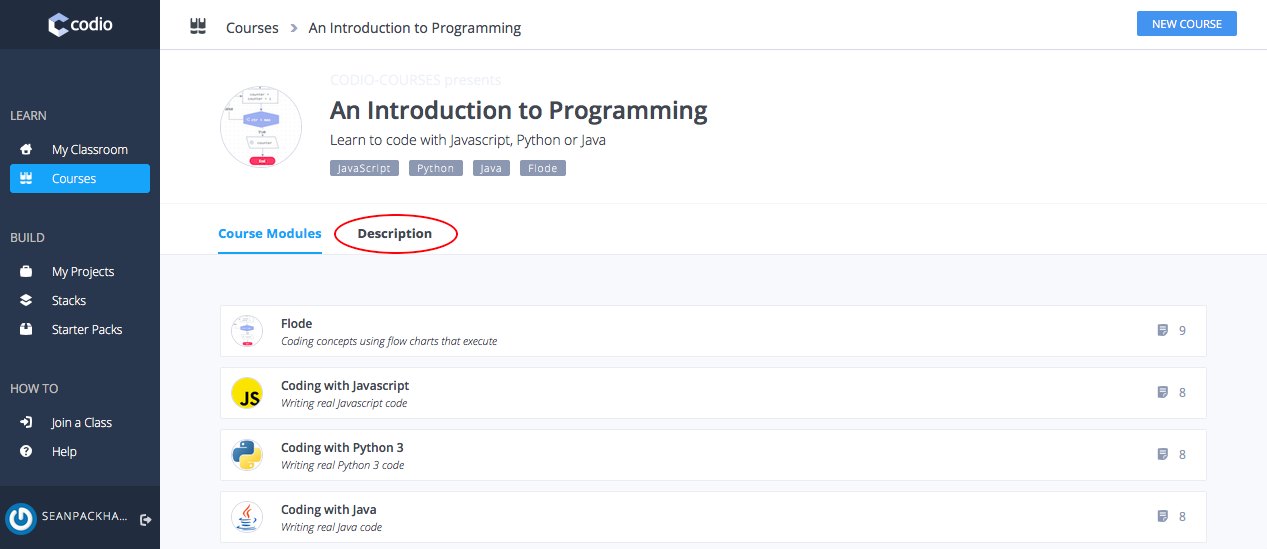This screenshot has width=1267, height=549.
Task: Open Starter Packs from the sidebar
Action: (x=86, y=330)
